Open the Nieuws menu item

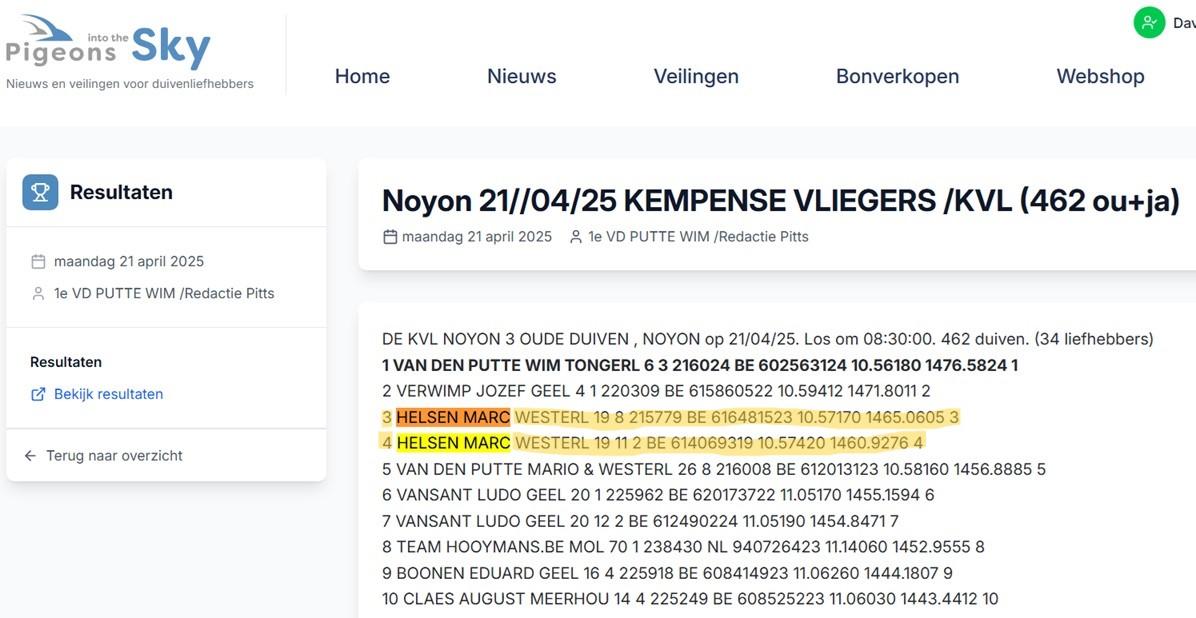click(521, 75)
